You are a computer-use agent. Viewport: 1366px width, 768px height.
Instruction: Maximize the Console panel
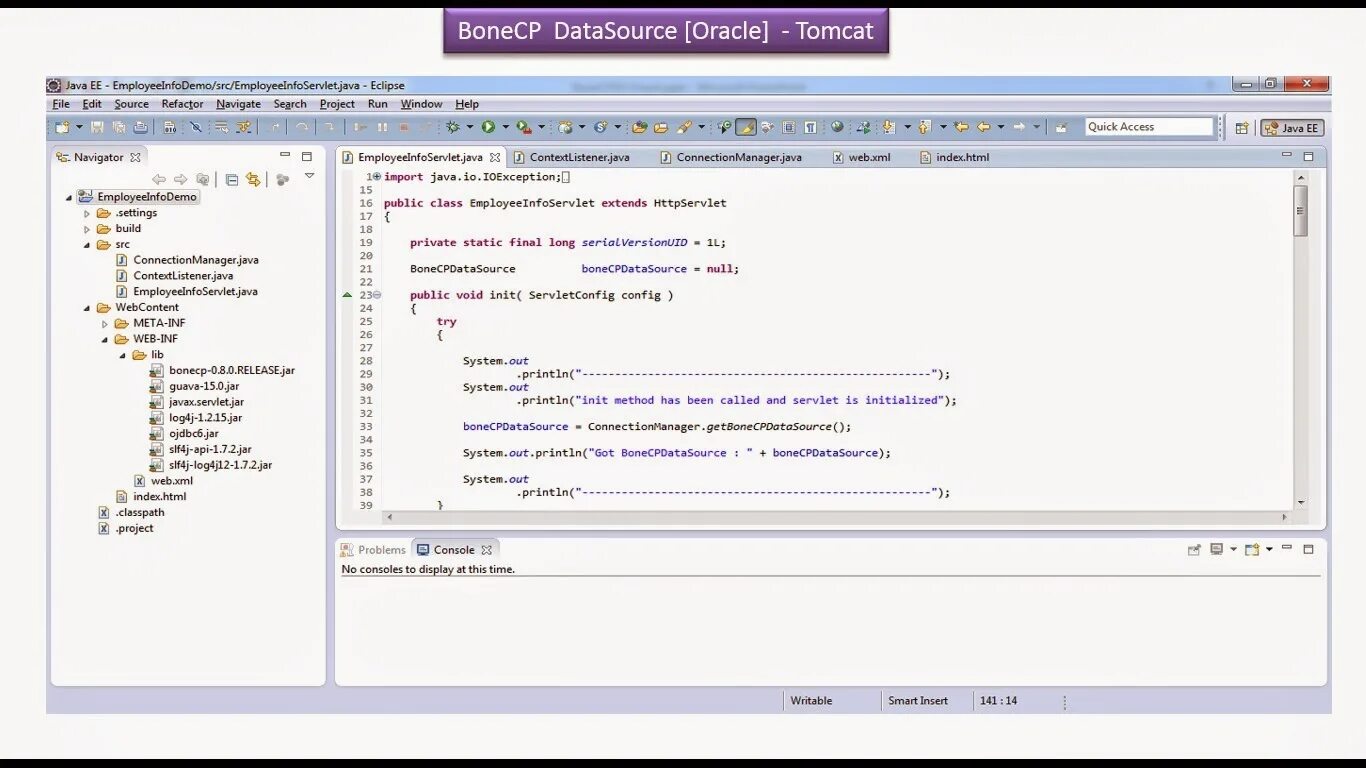(x=1308, y=548)
